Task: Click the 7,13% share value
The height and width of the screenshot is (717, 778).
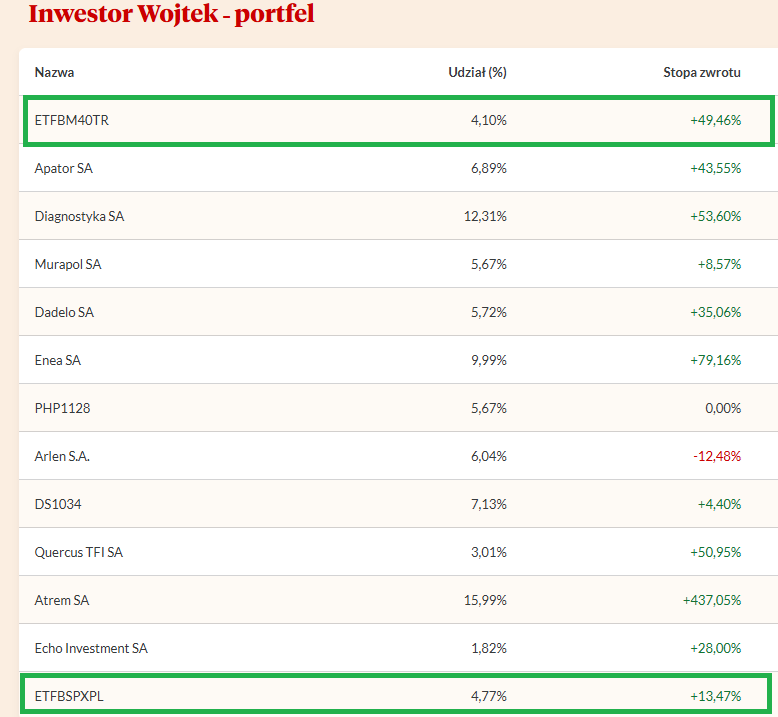Action: 489,505
